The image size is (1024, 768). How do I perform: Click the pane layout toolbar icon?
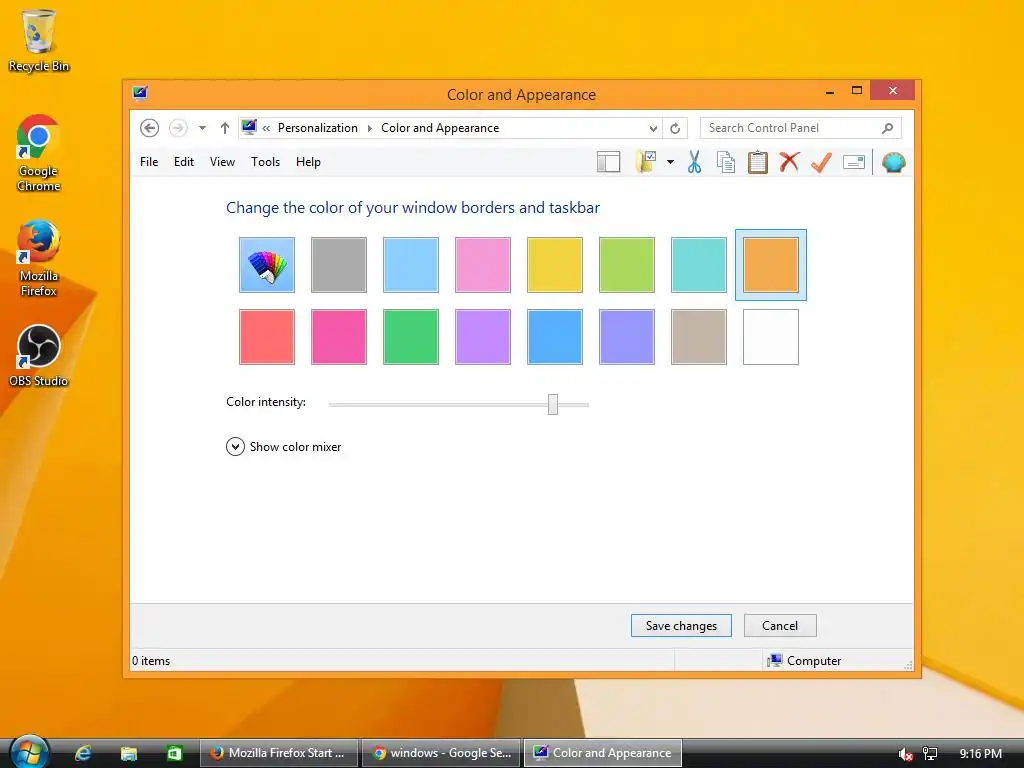pos(608,162)
